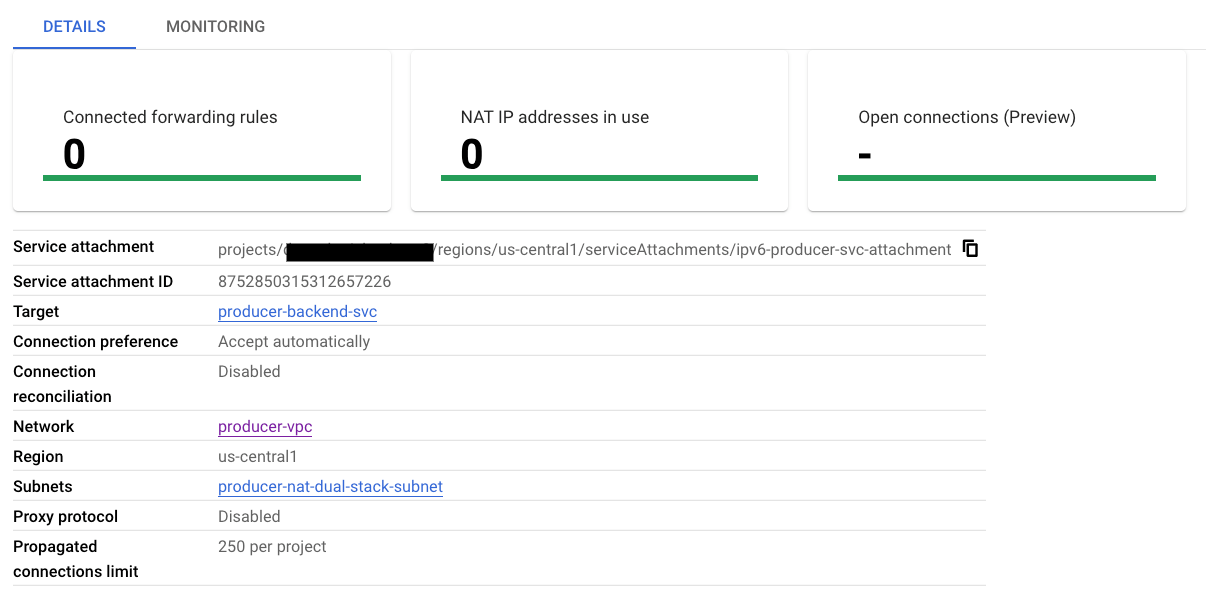Click the NAT IP addresses in use heading
Viewport: 1206px width, 598px height.
[555, 117]
